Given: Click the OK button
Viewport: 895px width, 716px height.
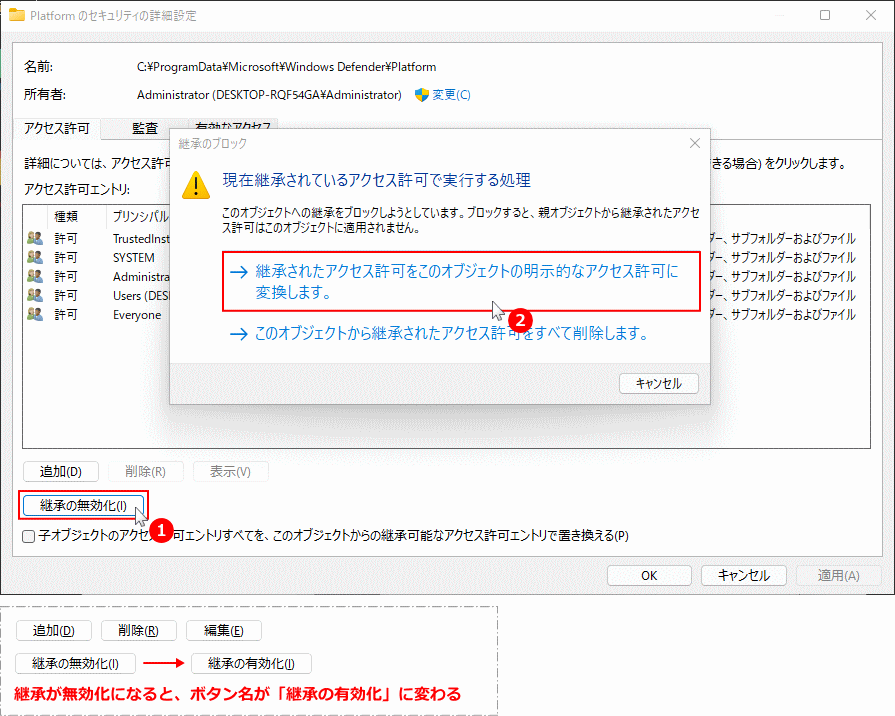Looking at the screenshot, I should 649,576.
